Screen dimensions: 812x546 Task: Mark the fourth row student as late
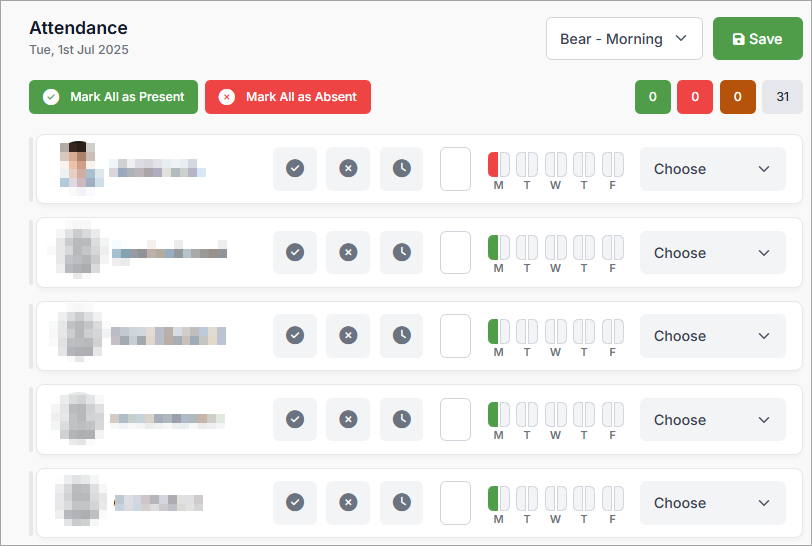click(401, 419)
